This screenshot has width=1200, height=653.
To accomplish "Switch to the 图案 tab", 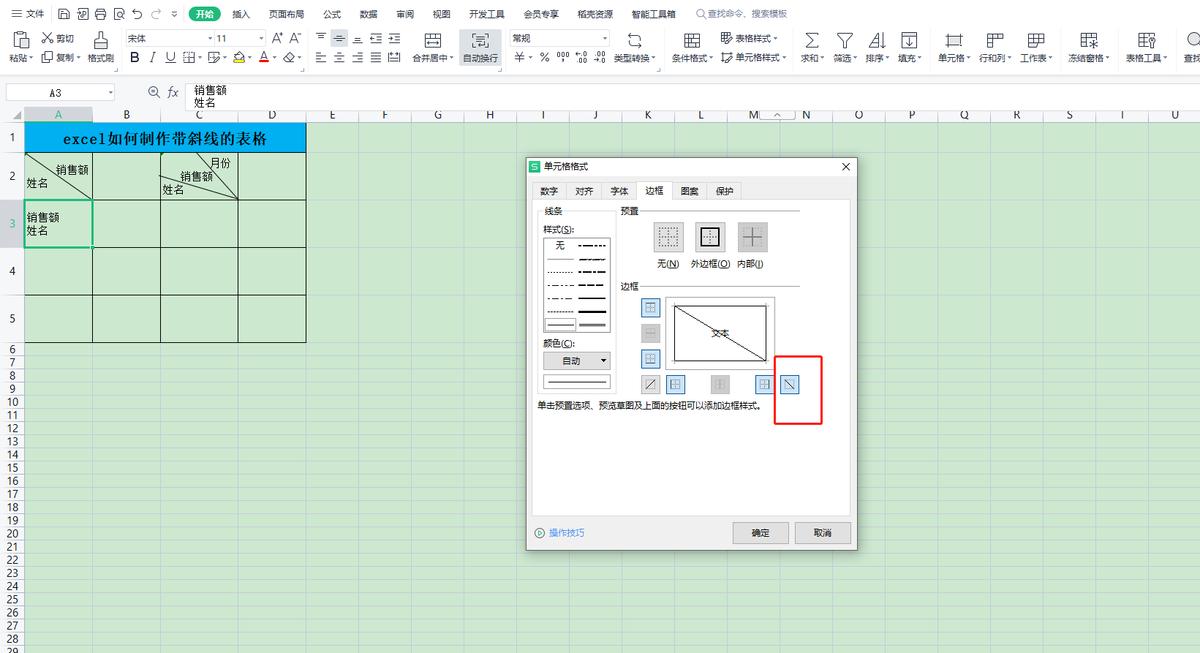I will click(690, 191).
